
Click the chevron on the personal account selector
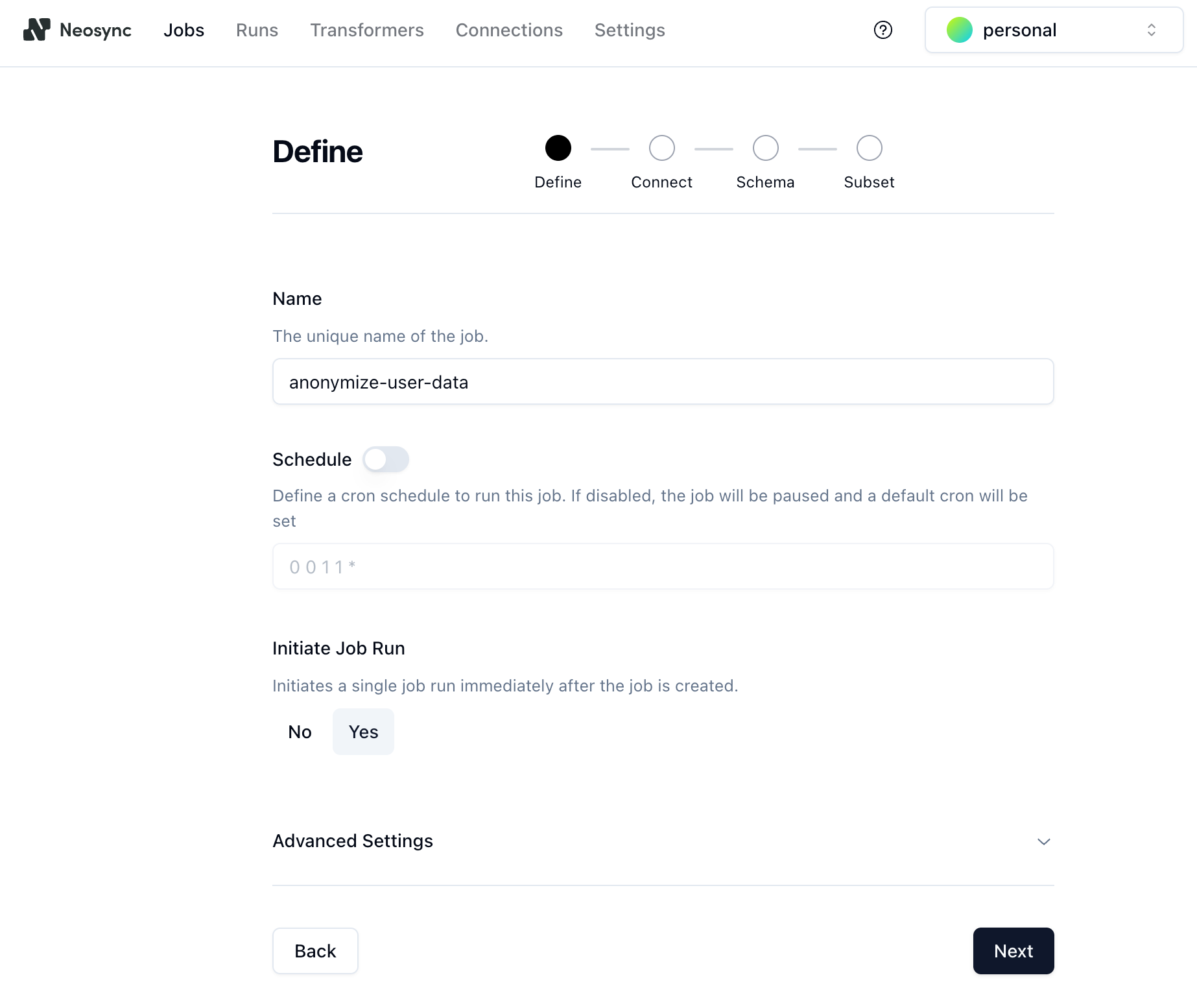click(1152, 29)
